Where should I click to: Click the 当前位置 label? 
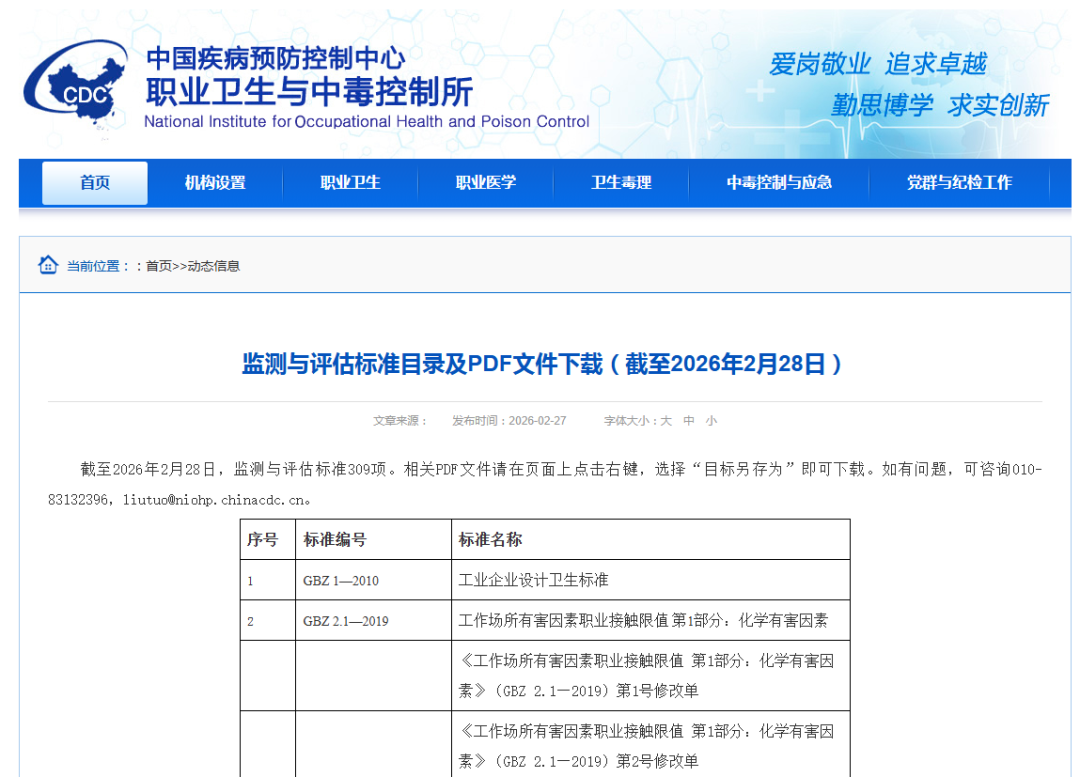click(x=98, y=266)
